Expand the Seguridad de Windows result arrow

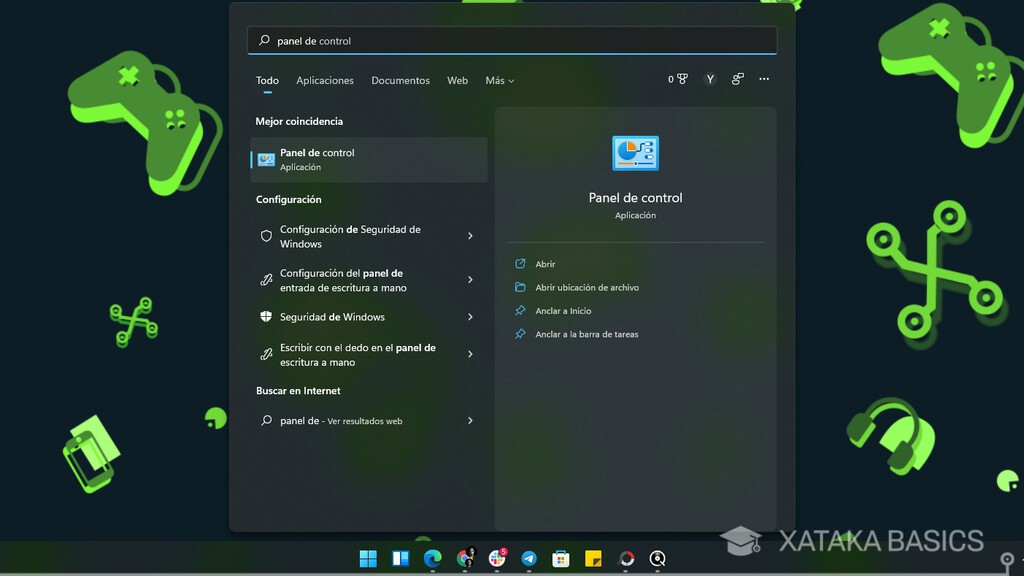point(470,317)
